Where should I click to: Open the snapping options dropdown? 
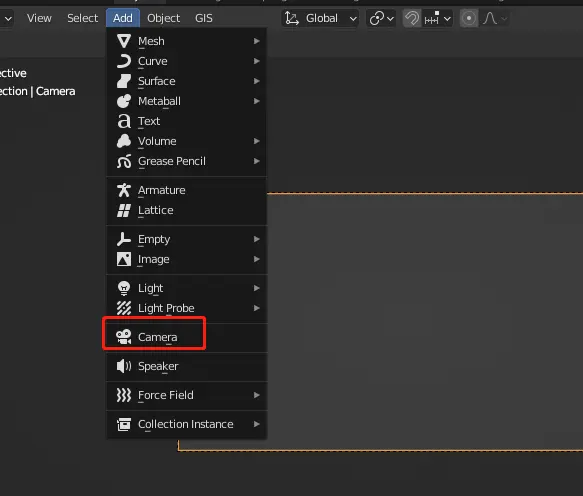pyautogui.click(x=438, y=18)
